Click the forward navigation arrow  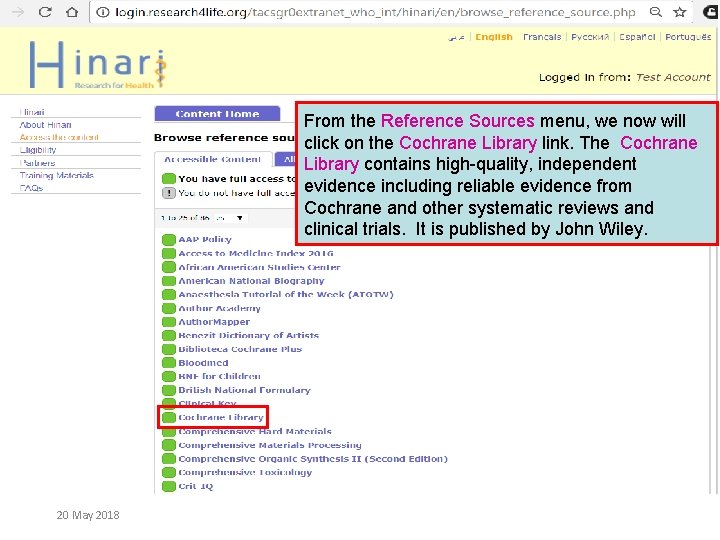[17, 12]
